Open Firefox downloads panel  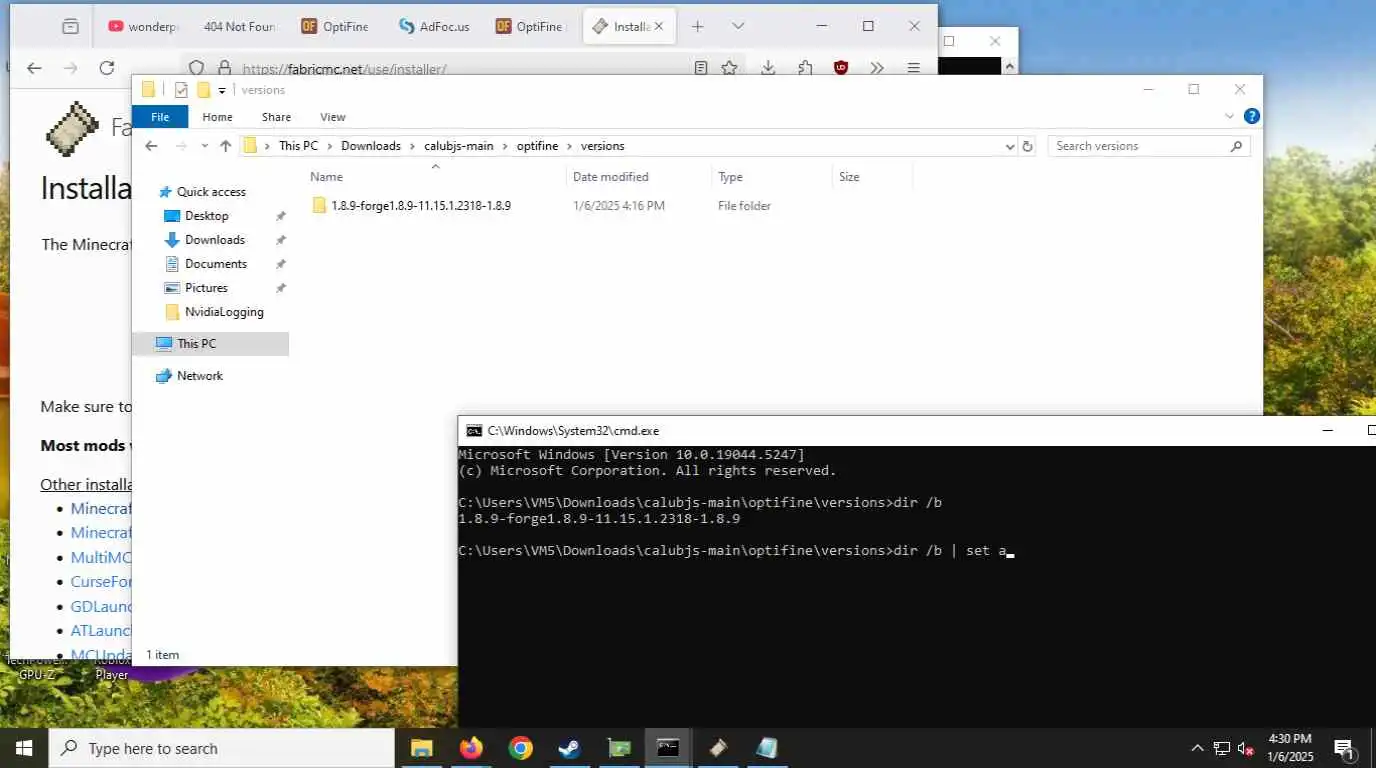[768, 68]
